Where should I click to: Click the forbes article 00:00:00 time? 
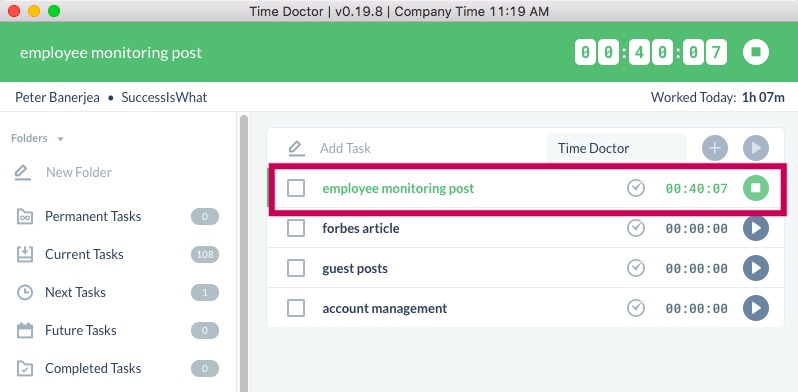[697, 229]
